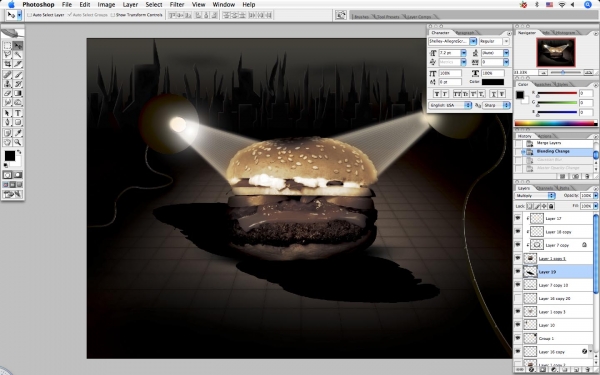The height and width of the screenshot is (375, 600).
Task: Click All Caps style button
Action: 457,94
